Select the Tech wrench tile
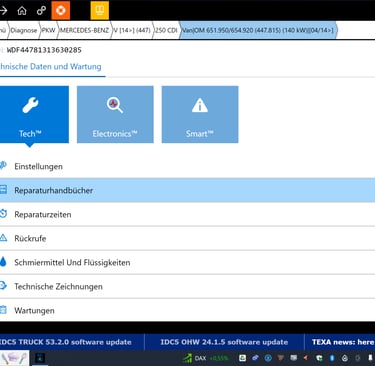375x366 pixels. tap(34, 114)
